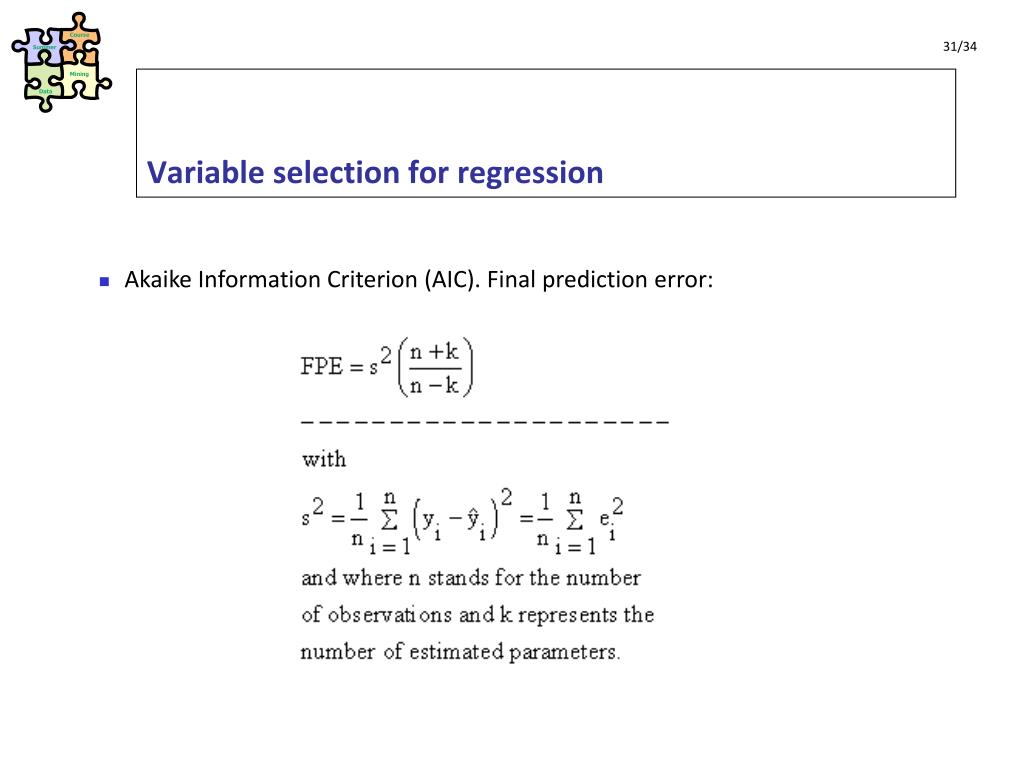Click the line about number of observations
Viewport: 1024px width, 768px height.
coord(477,615)
